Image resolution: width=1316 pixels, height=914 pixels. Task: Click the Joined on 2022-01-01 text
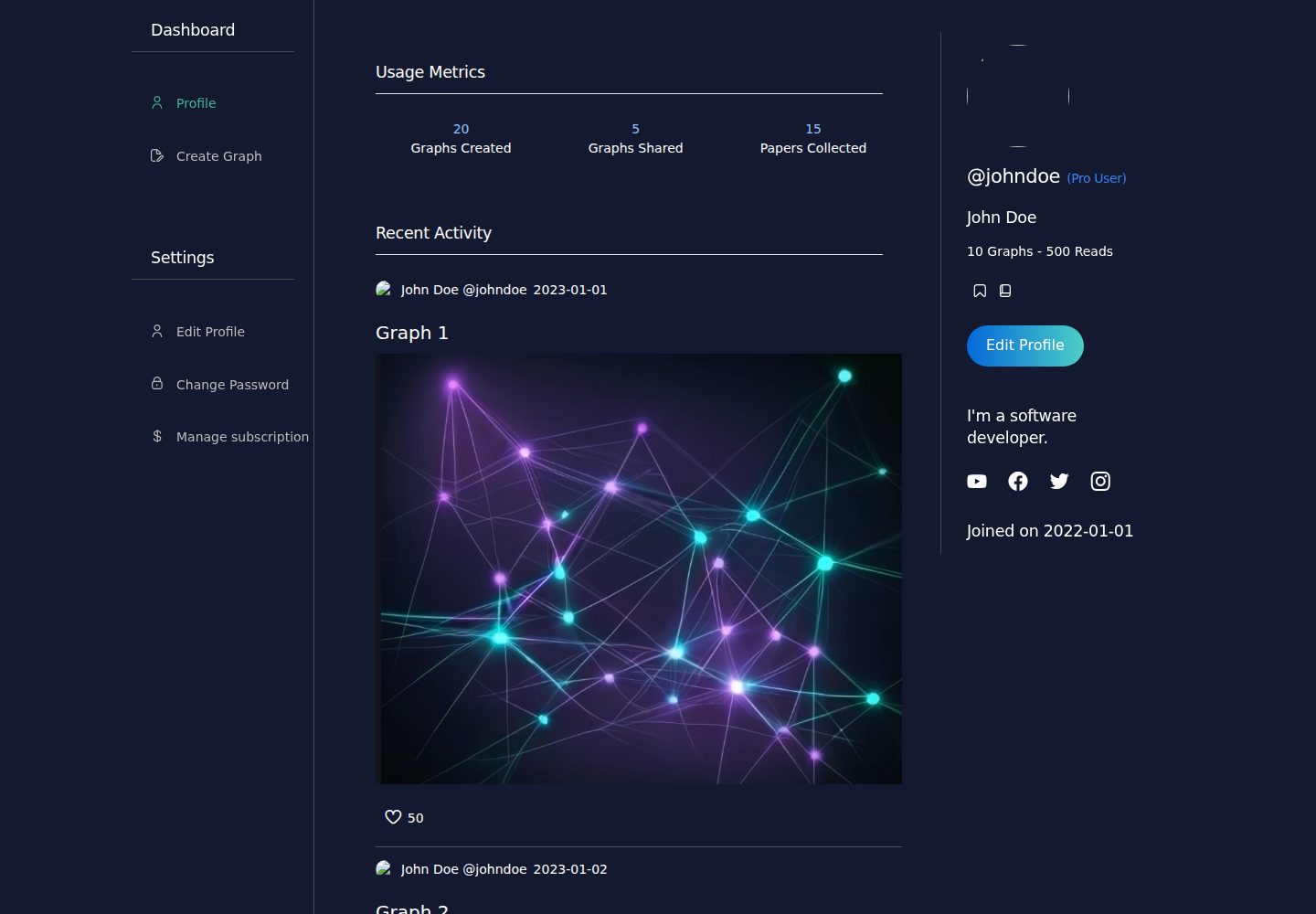tap(1050, 531)
